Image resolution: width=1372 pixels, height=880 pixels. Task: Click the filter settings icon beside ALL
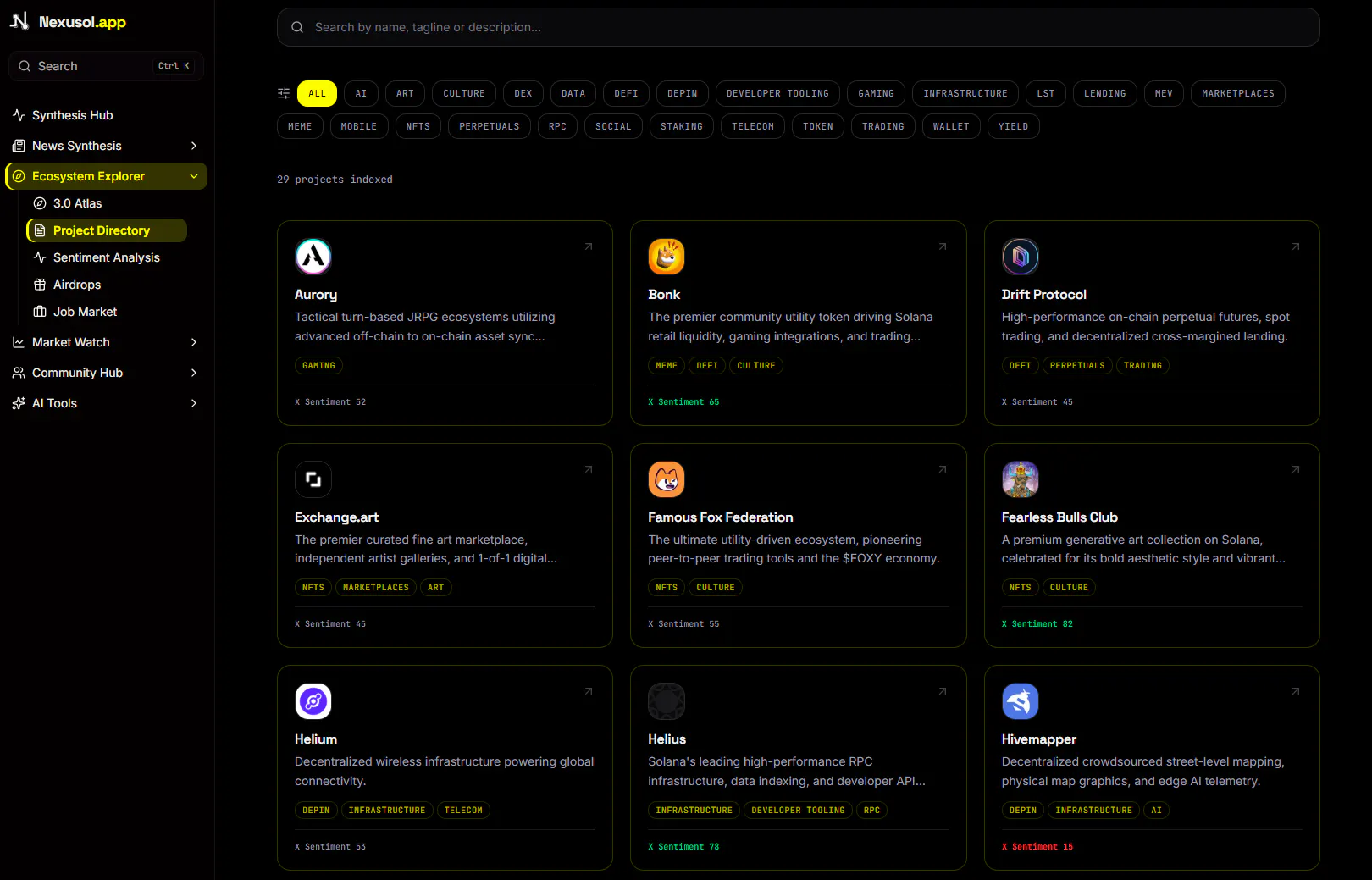(x=284, y=93)
